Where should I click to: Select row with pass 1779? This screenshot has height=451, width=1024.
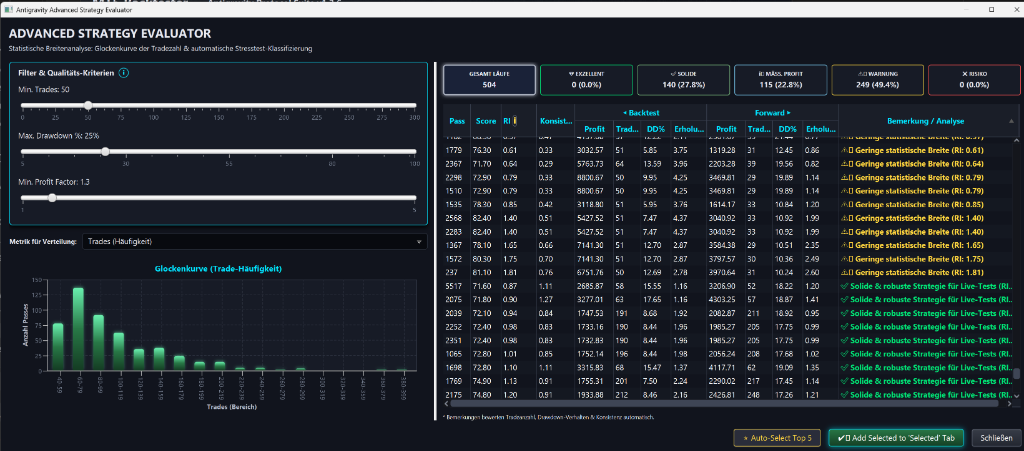tap(727, 150)
